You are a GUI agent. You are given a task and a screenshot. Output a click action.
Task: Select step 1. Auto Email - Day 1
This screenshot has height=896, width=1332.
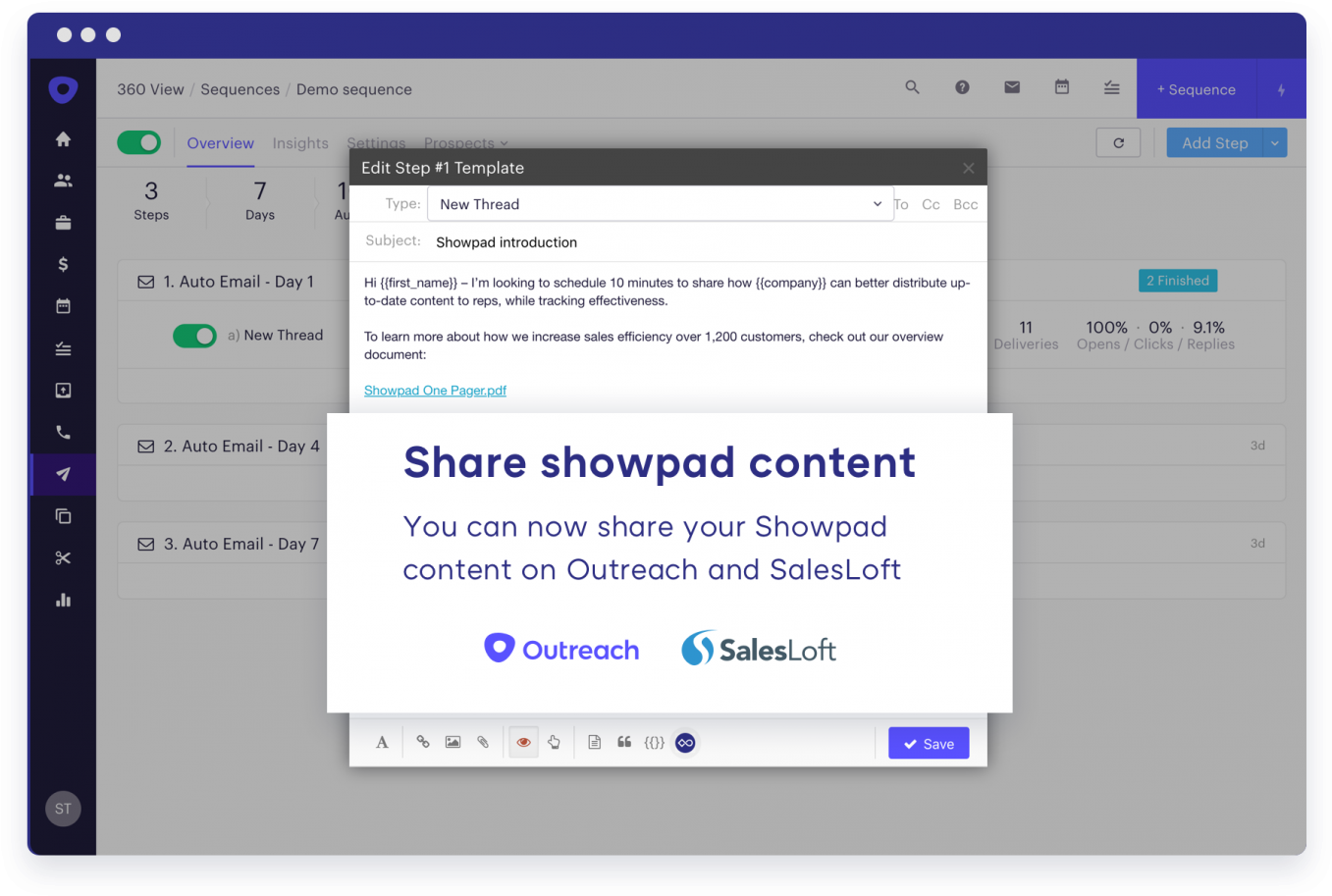tap(239, 282)
